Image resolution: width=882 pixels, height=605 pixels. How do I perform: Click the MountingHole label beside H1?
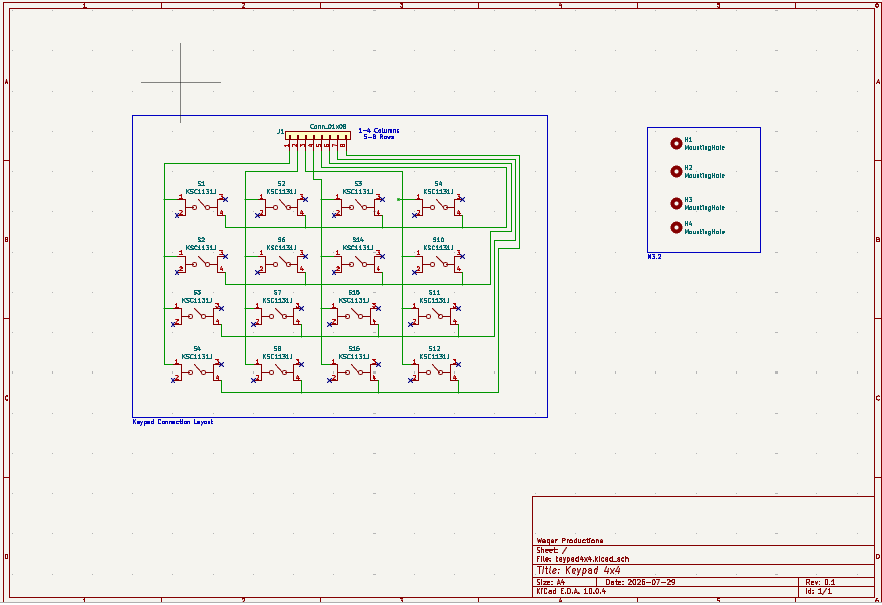pyautogui.click(x=704, y=148)
